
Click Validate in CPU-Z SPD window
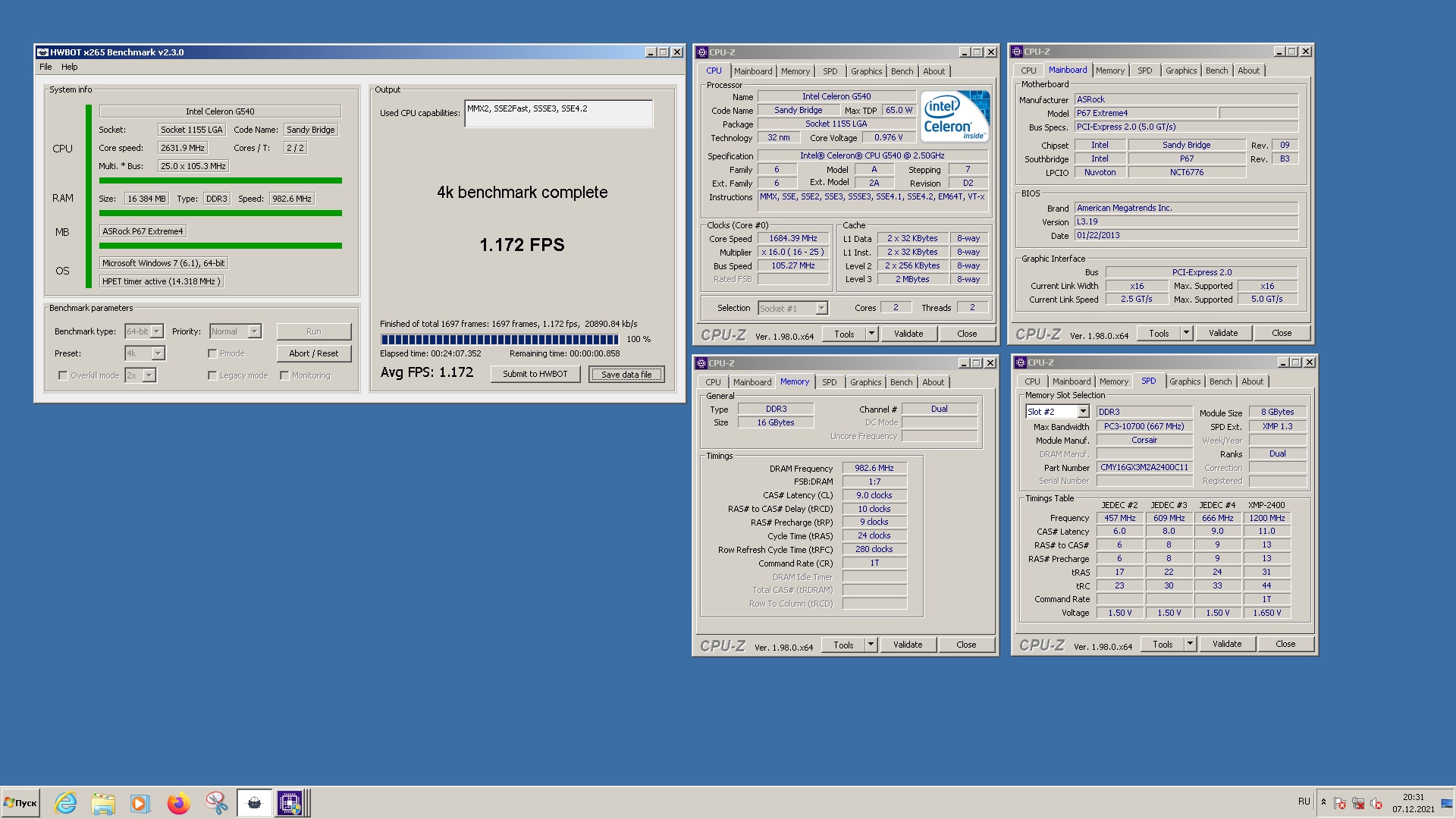tap(1227, 644)
